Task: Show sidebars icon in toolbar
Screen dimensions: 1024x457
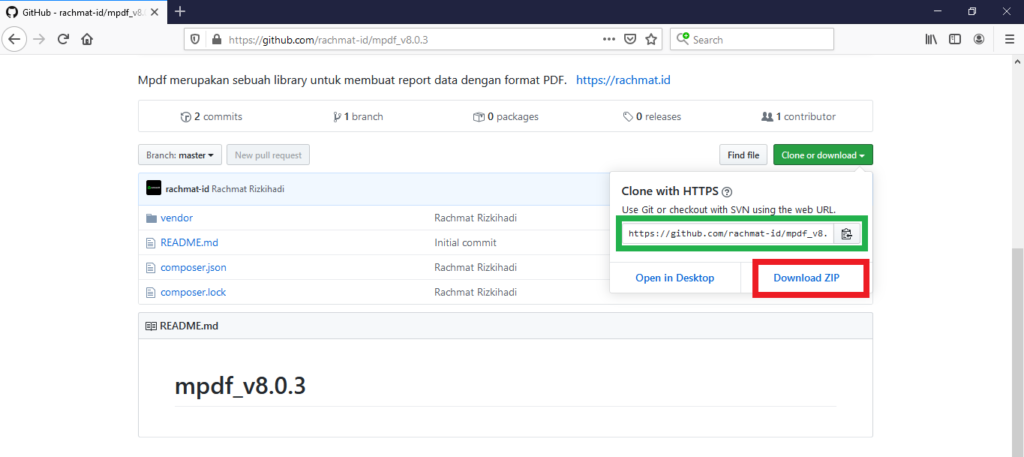Action: (955, 39)
